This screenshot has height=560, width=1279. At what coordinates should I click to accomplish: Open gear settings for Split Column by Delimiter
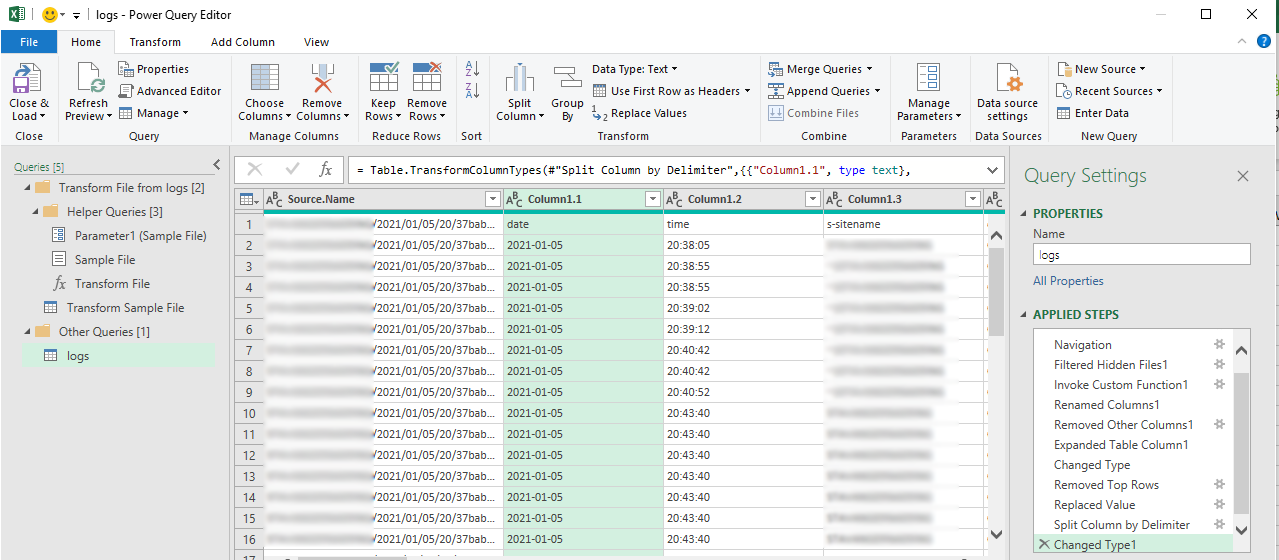pyautogui.click(x=1219, y=524)
